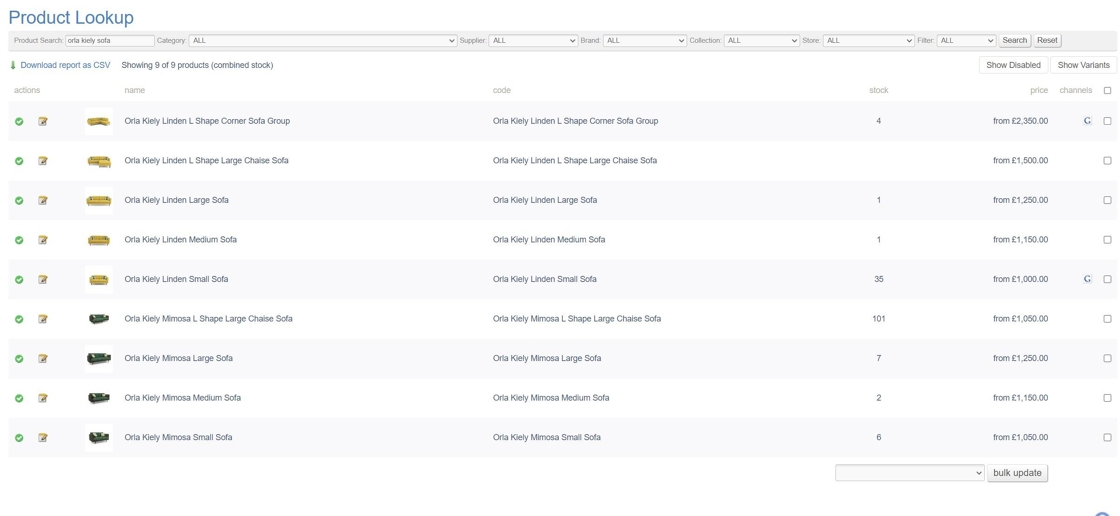This screenshot has width=1120, height=516.
Task: Open thumbnail of Mimosa Large Sofa
Action: pyautogui.click(x=99, y=359)
